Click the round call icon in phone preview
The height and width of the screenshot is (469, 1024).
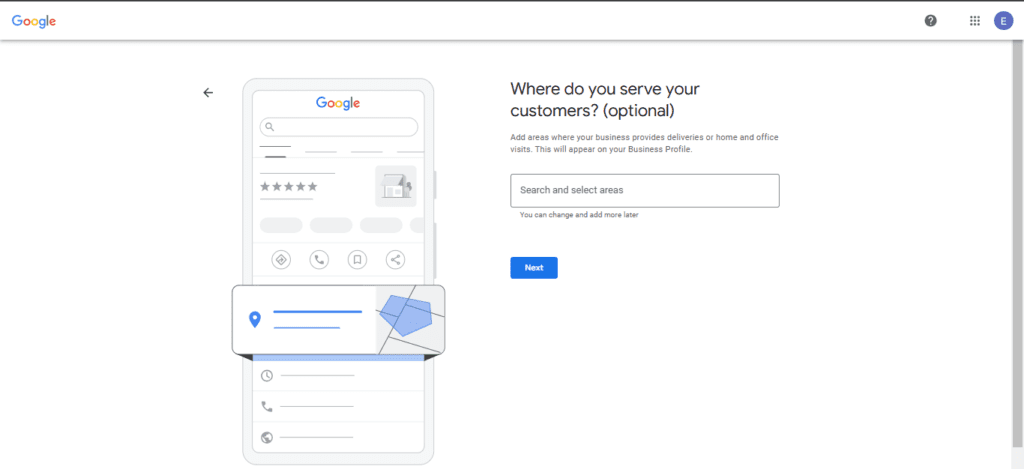click(x=319, y=260)
